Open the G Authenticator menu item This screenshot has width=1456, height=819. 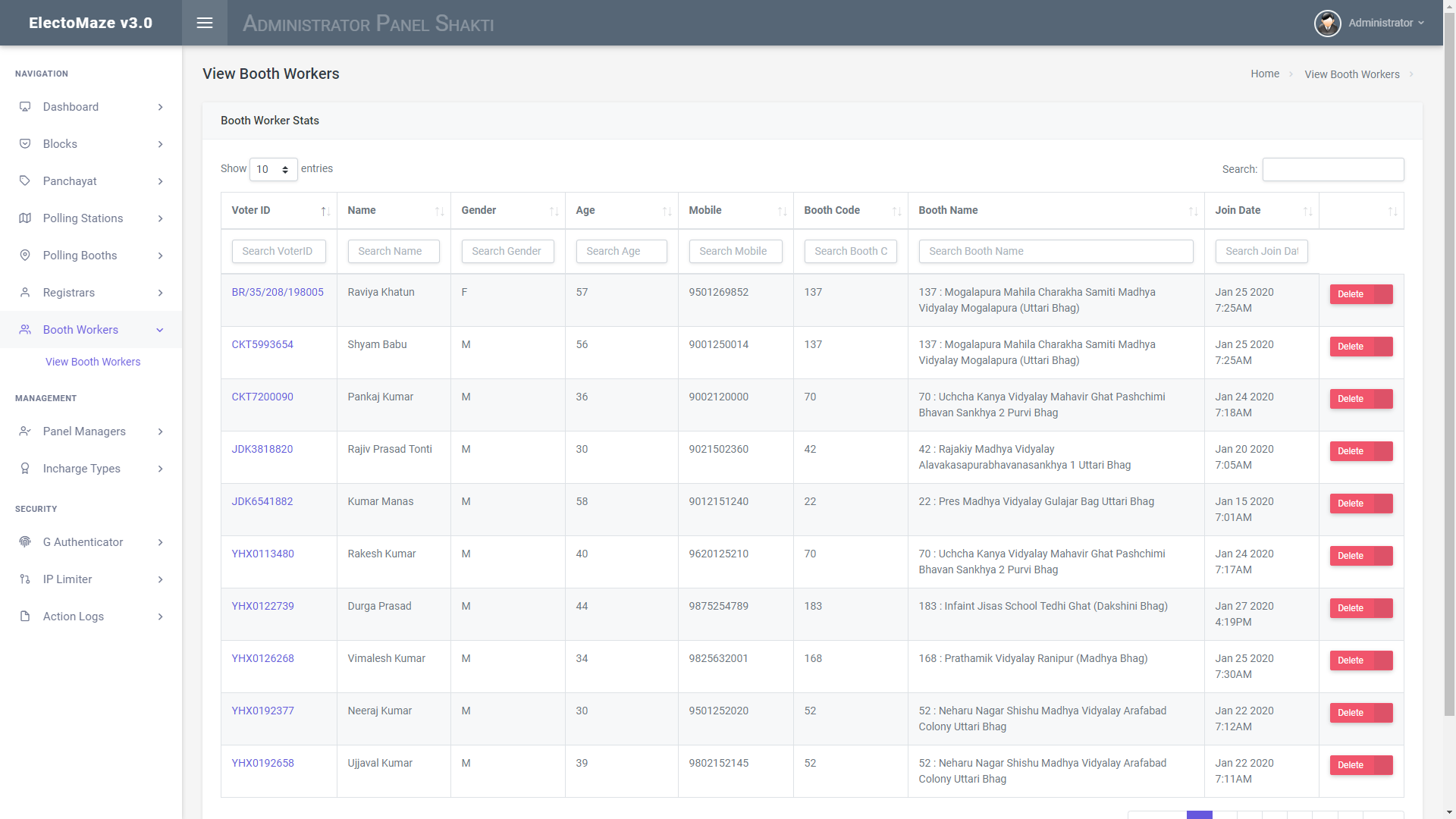pos(91,542)
